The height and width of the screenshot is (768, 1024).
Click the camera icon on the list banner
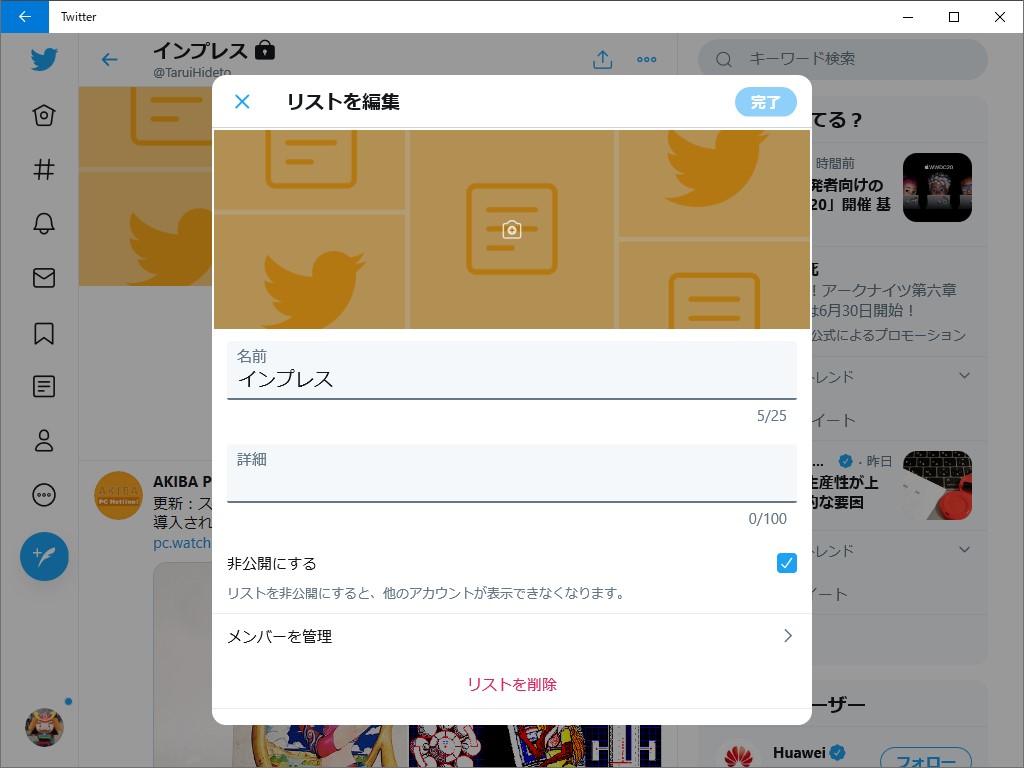[x=511, y=228]
